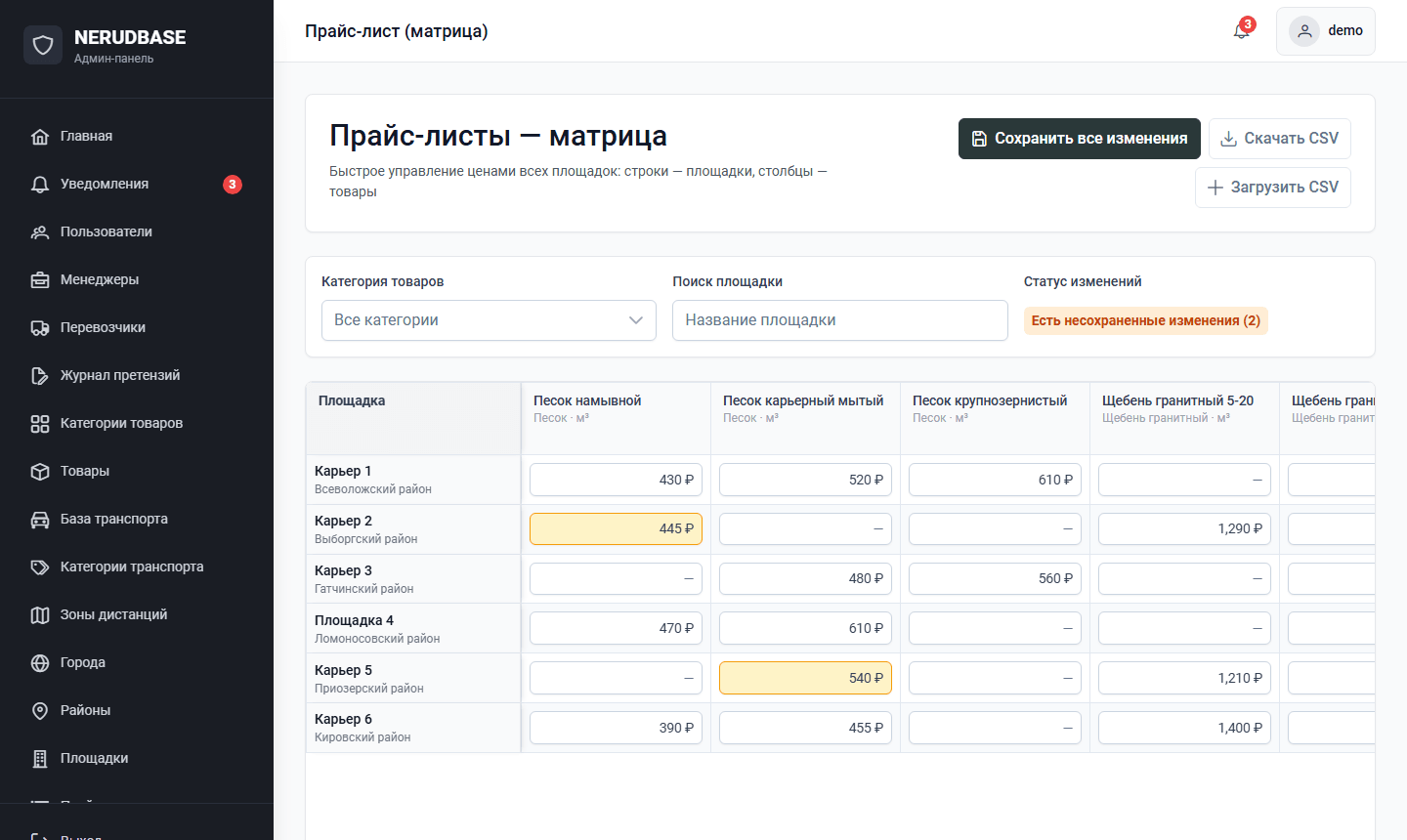Click the building icon for Площадки
The image size is (1407, 840).
(x=40, y=759)
